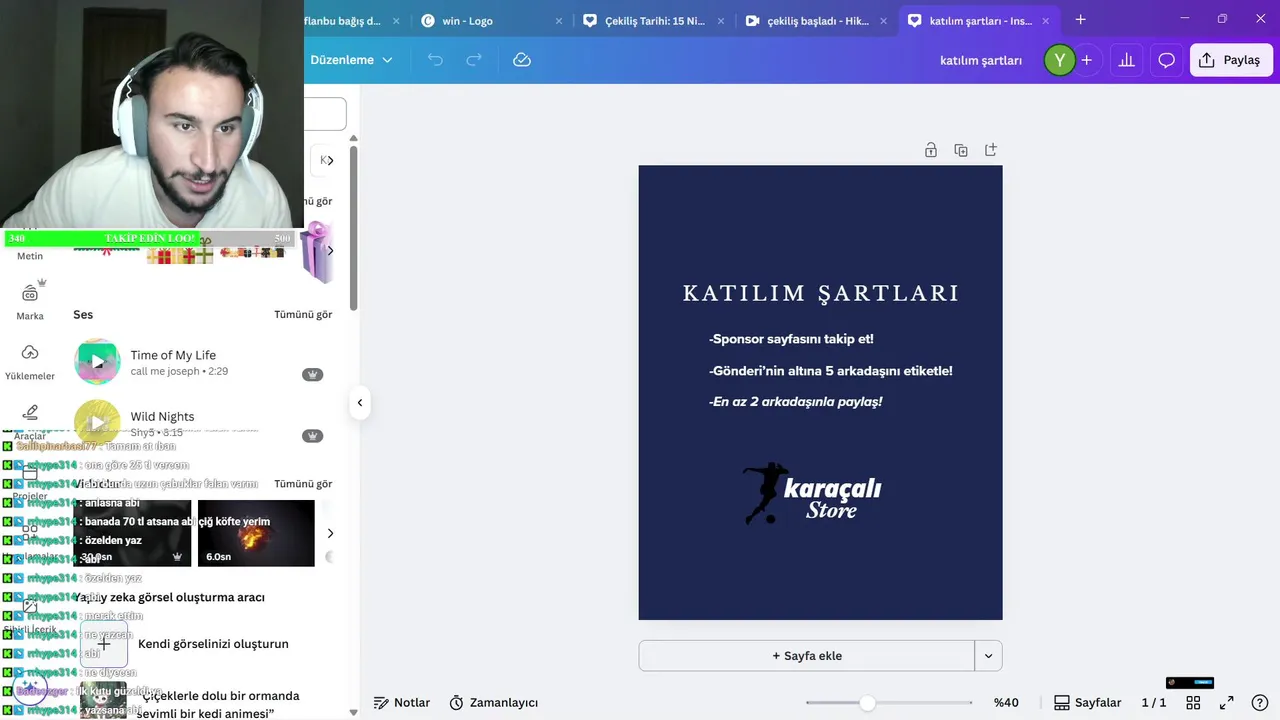Image resolution: width=1280 pixels, height=720 pixels.
Task: Click the cloud save status icon
Action: [x=522, y=60]
